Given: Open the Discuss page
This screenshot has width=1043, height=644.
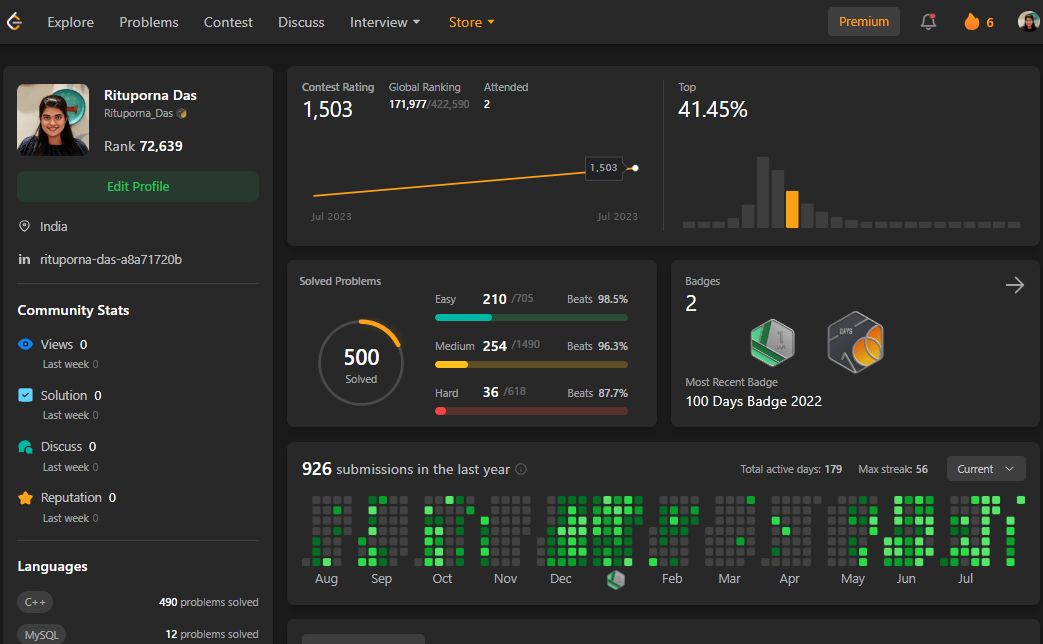Looking at the screenshot, I should tap(301, 22).
